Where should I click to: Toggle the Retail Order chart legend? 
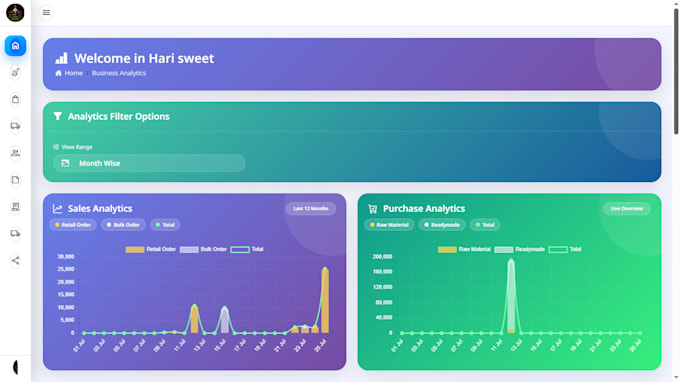pos(150,249)
